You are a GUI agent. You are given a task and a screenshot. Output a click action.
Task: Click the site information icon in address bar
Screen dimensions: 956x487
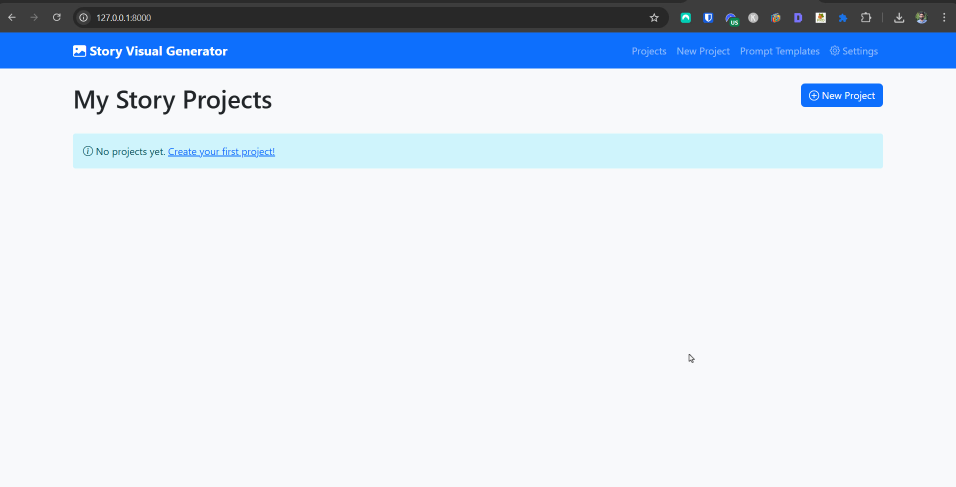[x=84, y=17]
